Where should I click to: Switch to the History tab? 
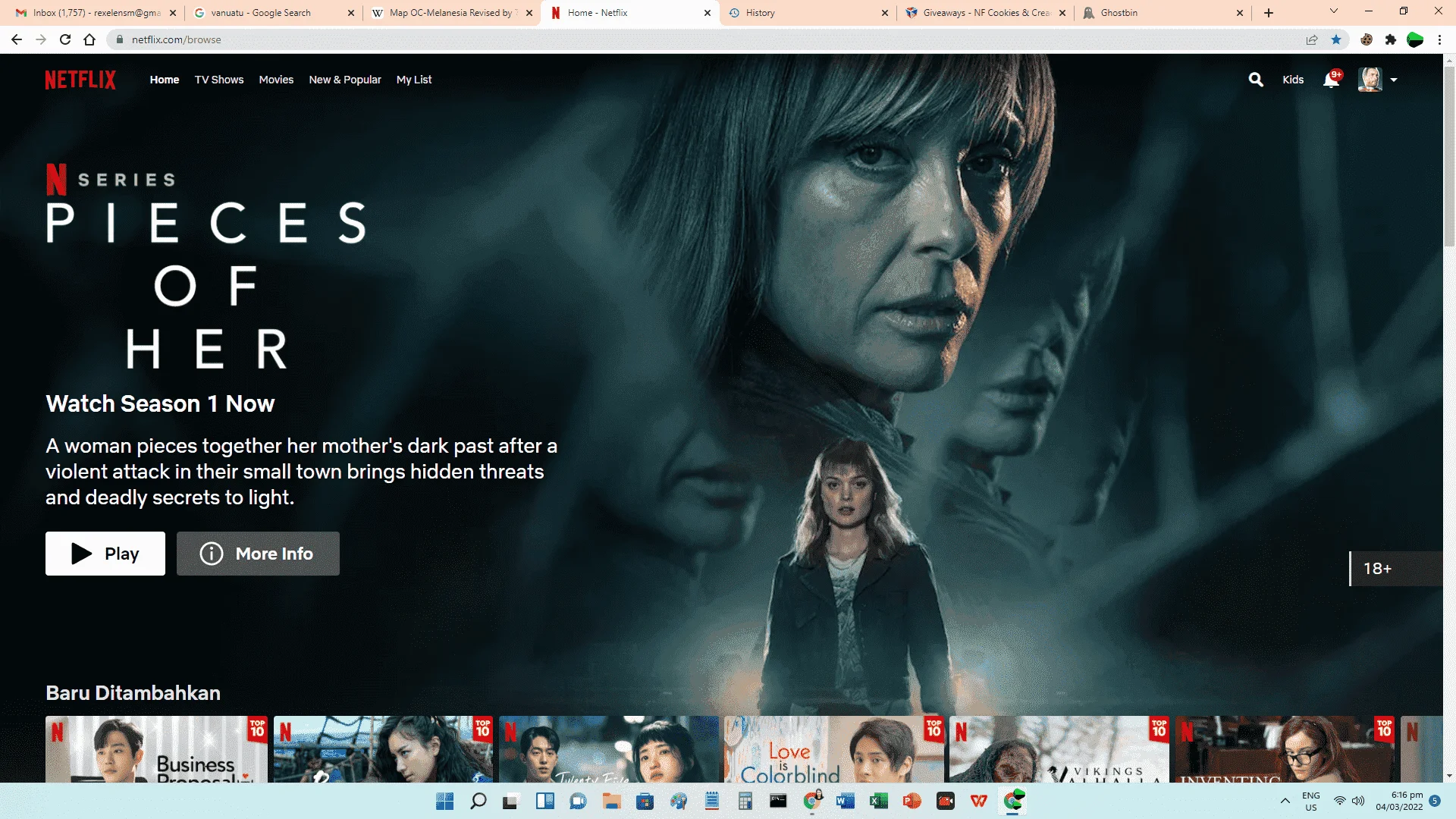pyautogui.click(x=808, y=13)
